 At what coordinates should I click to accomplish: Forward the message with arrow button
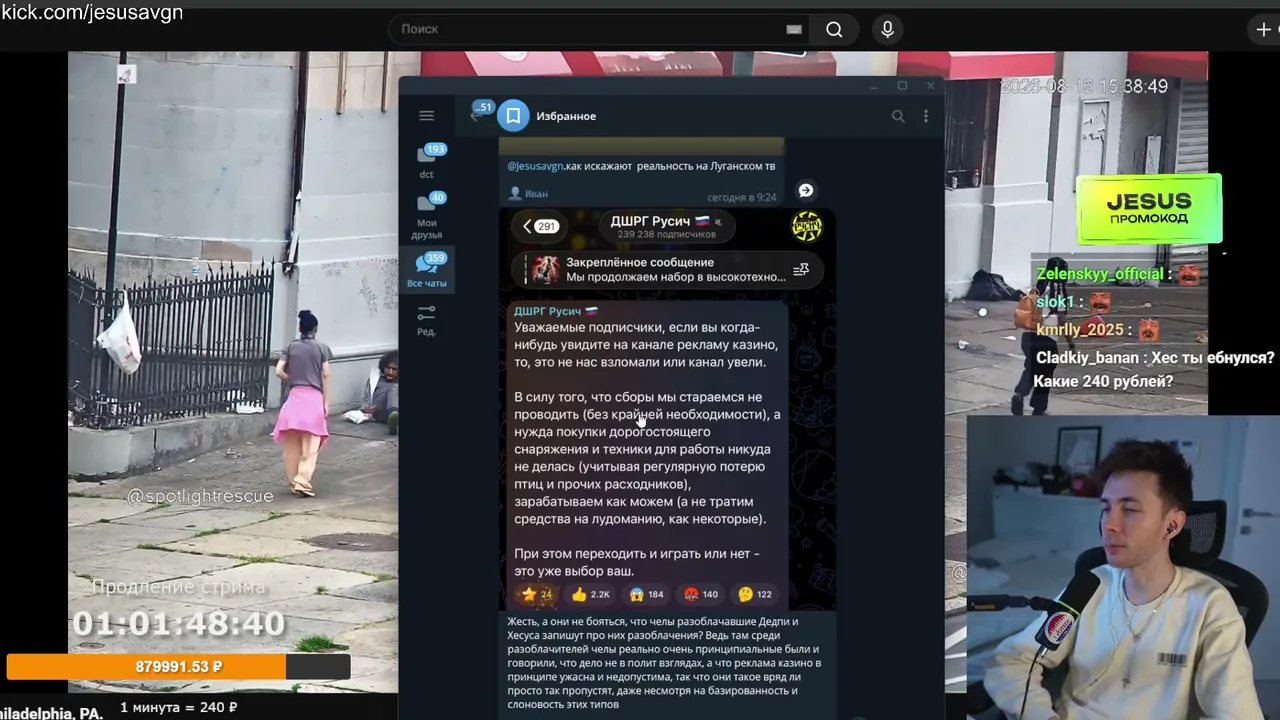click(806, 190)
